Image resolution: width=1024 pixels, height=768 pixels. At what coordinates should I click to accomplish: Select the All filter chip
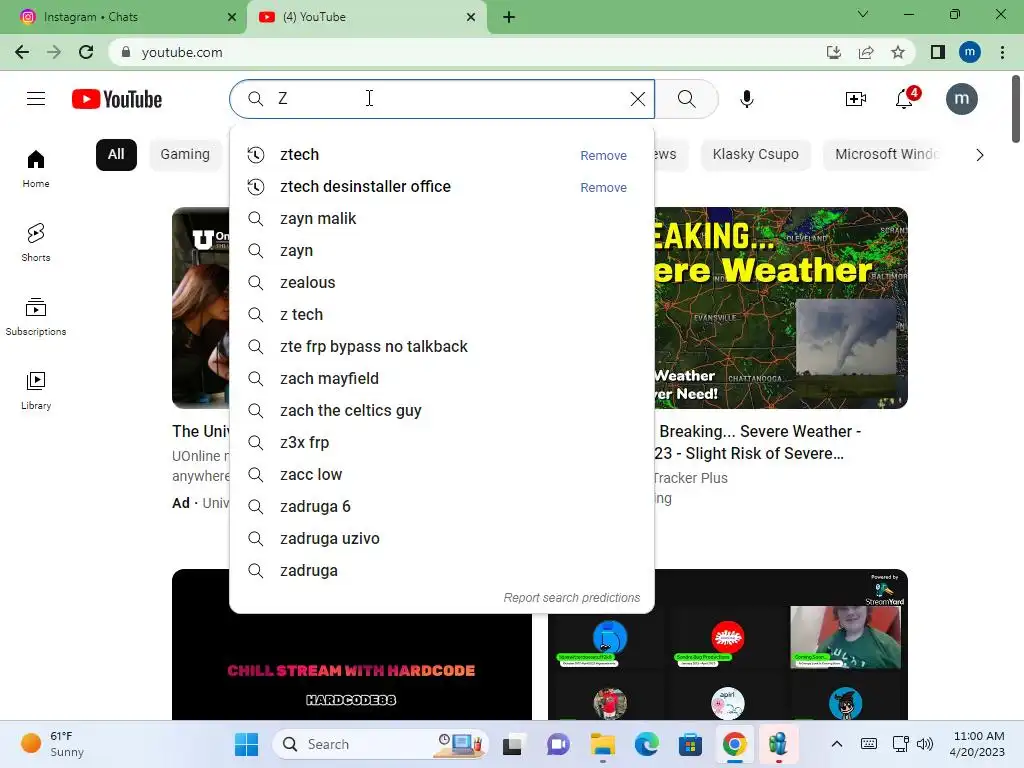pos(116,155)
